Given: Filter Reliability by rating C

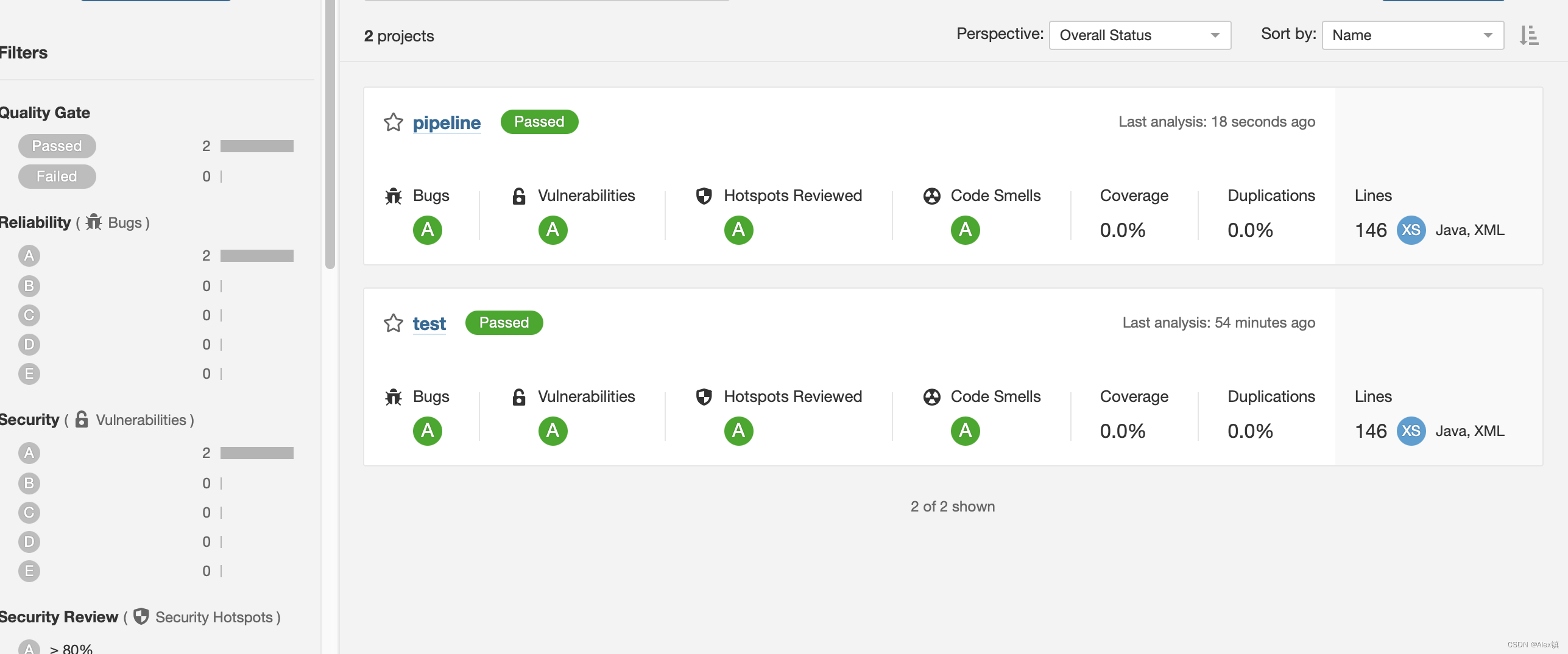Looking at the screenshot, I should pos(29,315).
